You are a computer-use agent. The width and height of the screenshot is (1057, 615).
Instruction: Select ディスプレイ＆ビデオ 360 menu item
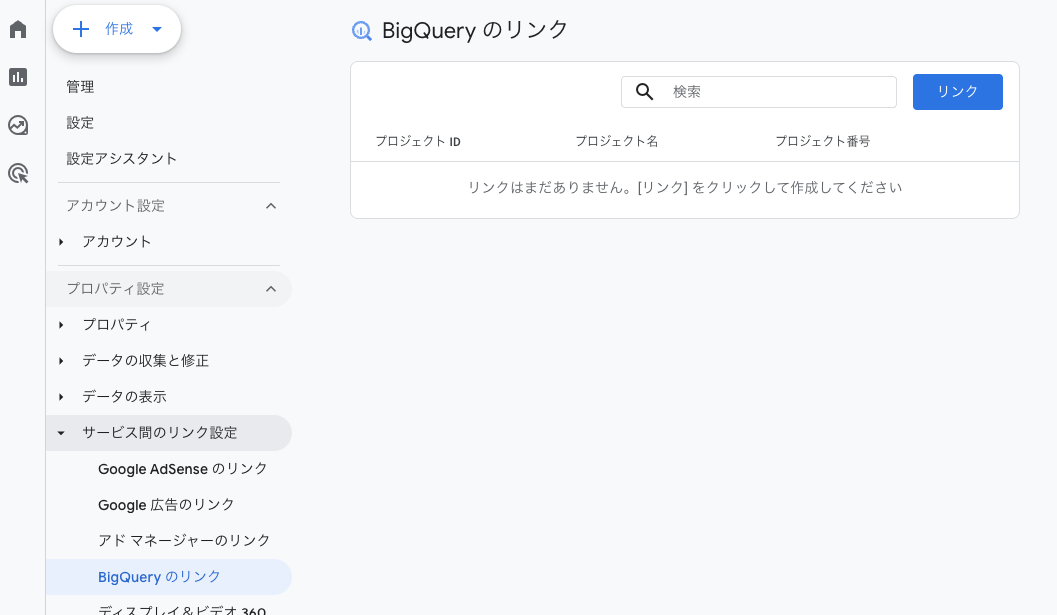182,610
